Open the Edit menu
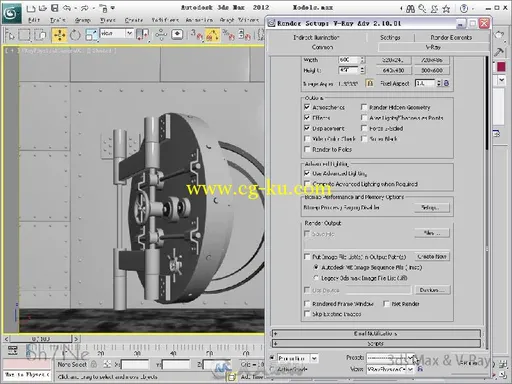 pyautogui.click(x=34, y=20)
